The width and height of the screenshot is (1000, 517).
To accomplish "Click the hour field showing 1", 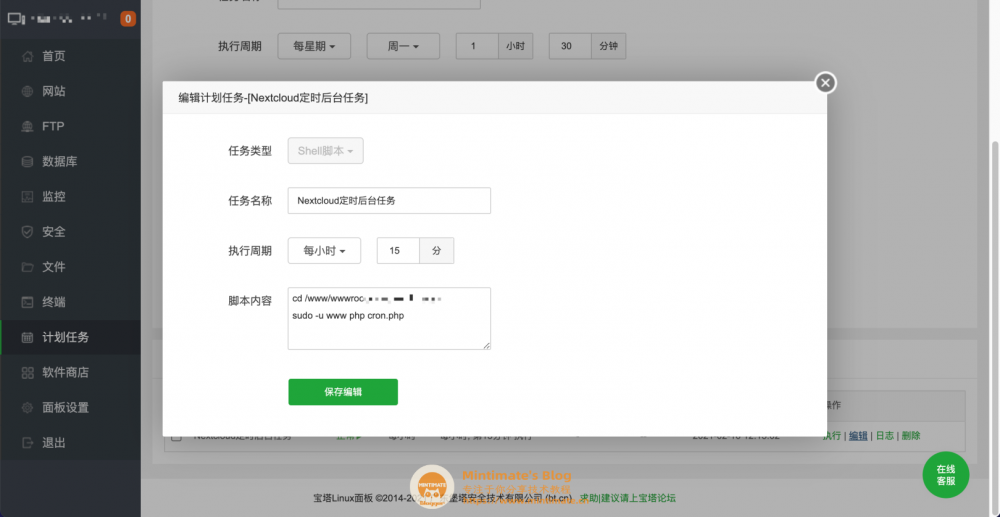I will click(476, 47).
